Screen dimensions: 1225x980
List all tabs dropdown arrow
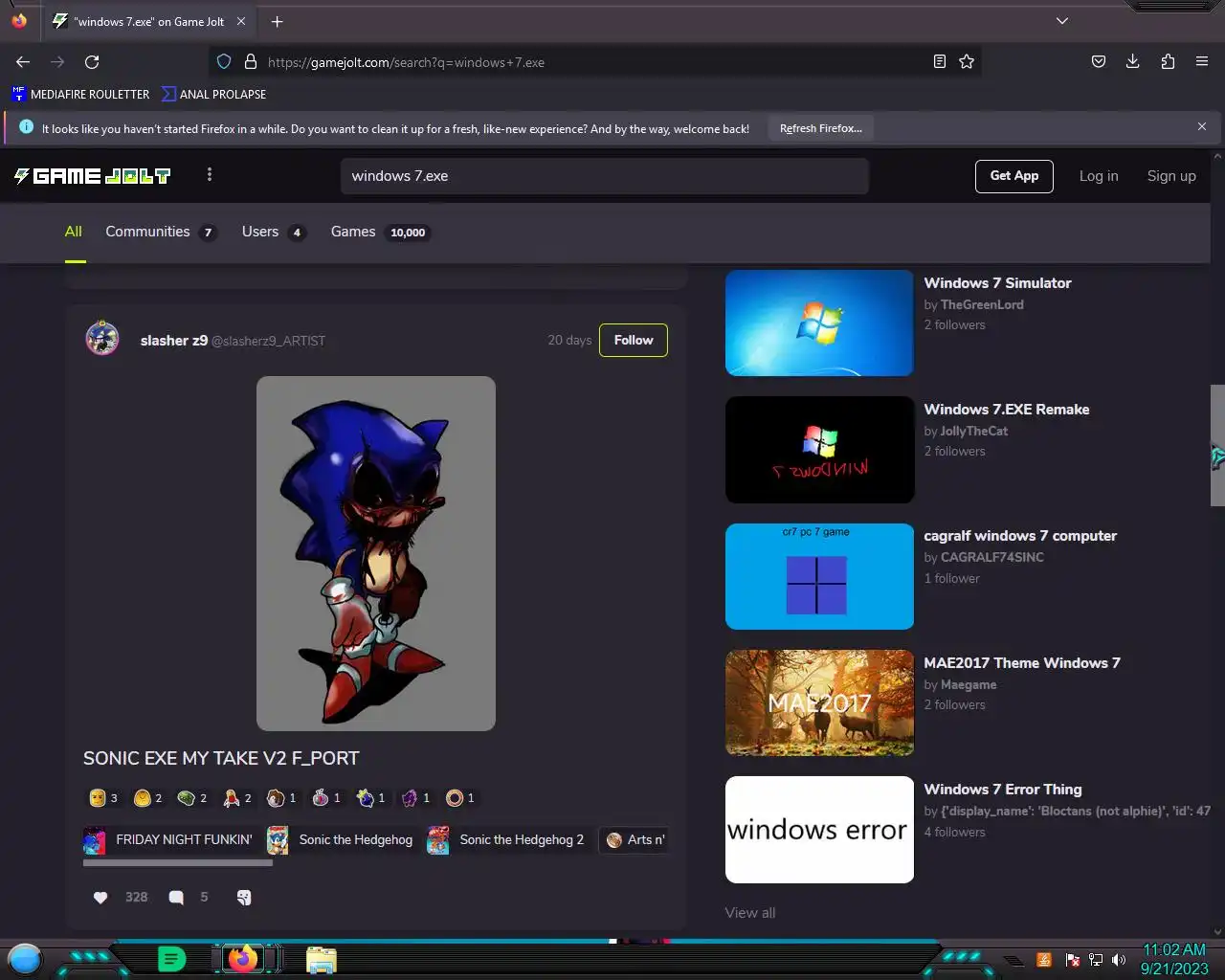click(1062, 21)
